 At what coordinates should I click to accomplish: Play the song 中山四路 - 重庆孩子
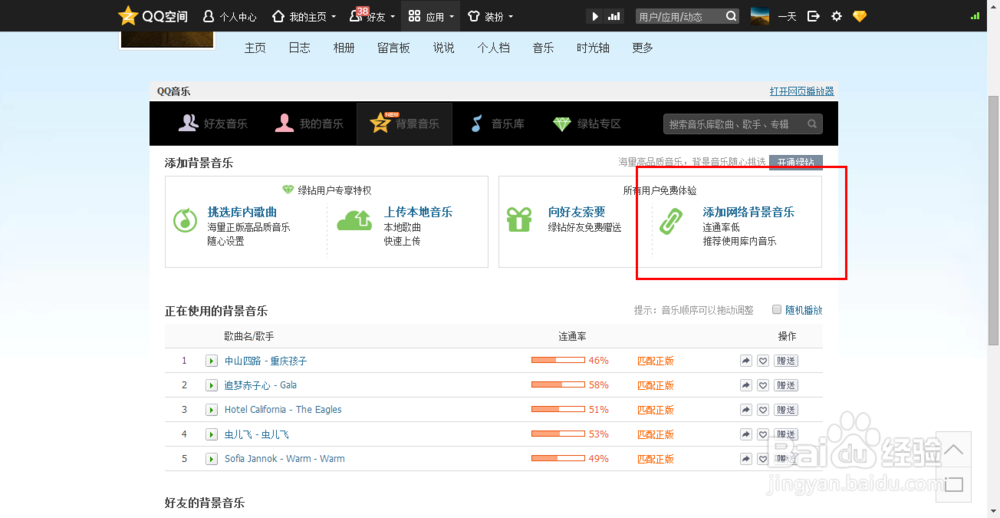tap(211, 361)
